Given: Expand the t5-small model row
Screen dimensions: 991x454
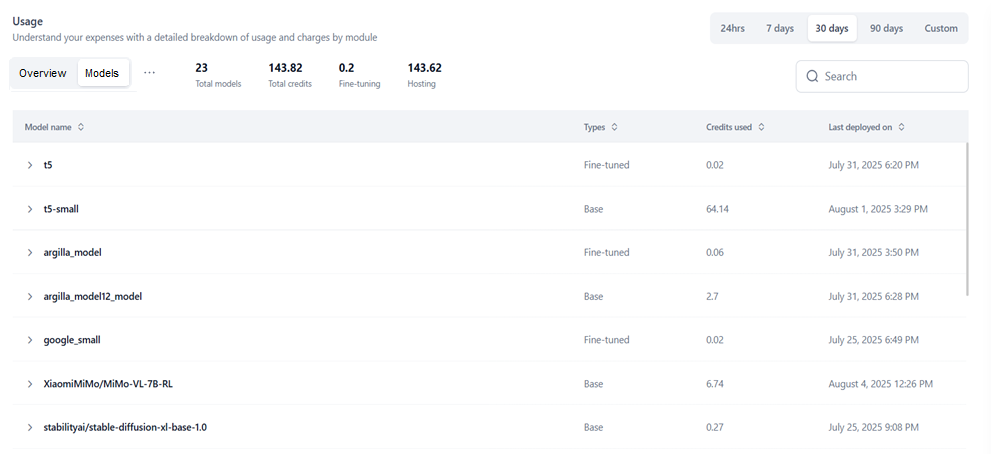Looking at the screenshot, I should [30, 209].
